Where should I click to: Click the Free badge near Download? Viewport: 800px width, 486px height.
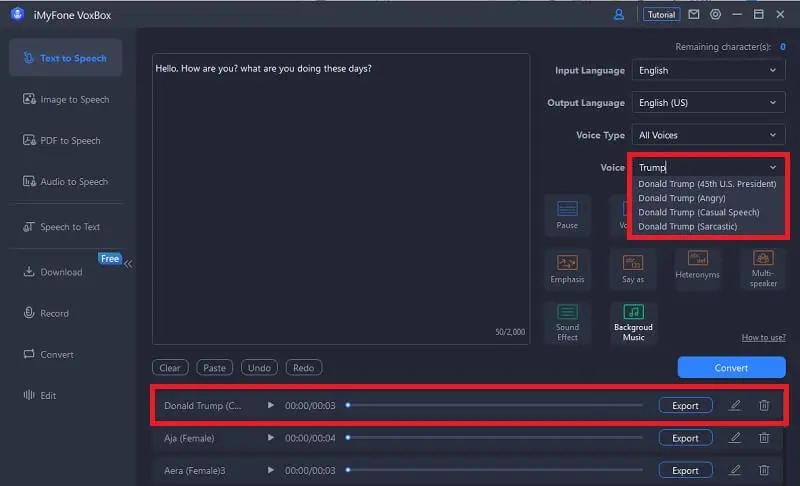tap(110, 259)
